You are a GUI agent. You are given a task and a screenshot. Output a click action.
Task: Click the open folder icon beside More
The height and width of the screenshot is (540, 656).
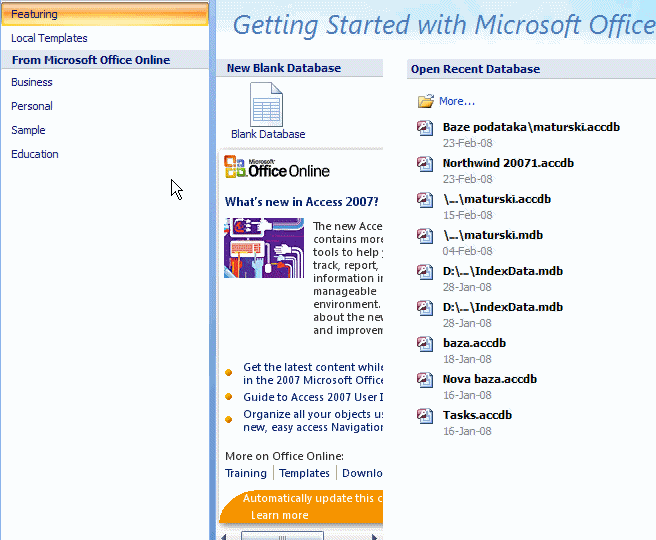point(425,101)
